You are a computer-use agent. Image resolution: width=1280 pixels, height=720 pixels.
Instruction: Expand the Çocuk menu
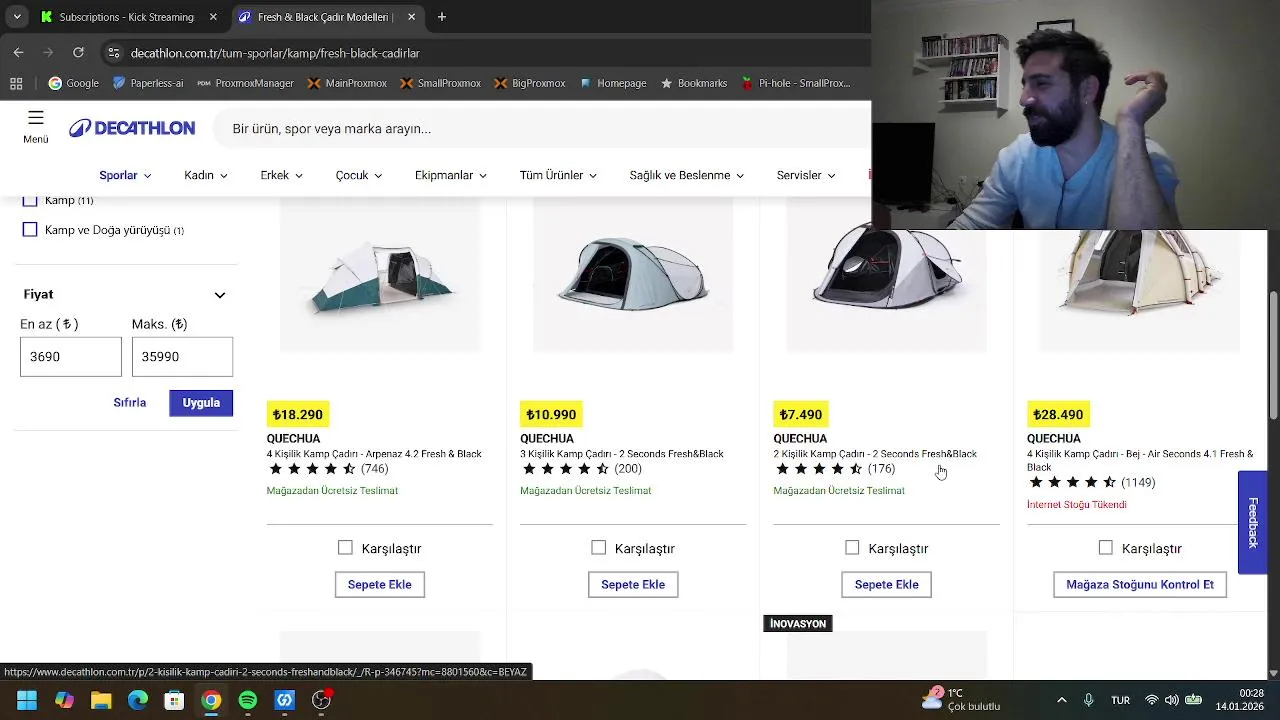[x=359, y=175]
